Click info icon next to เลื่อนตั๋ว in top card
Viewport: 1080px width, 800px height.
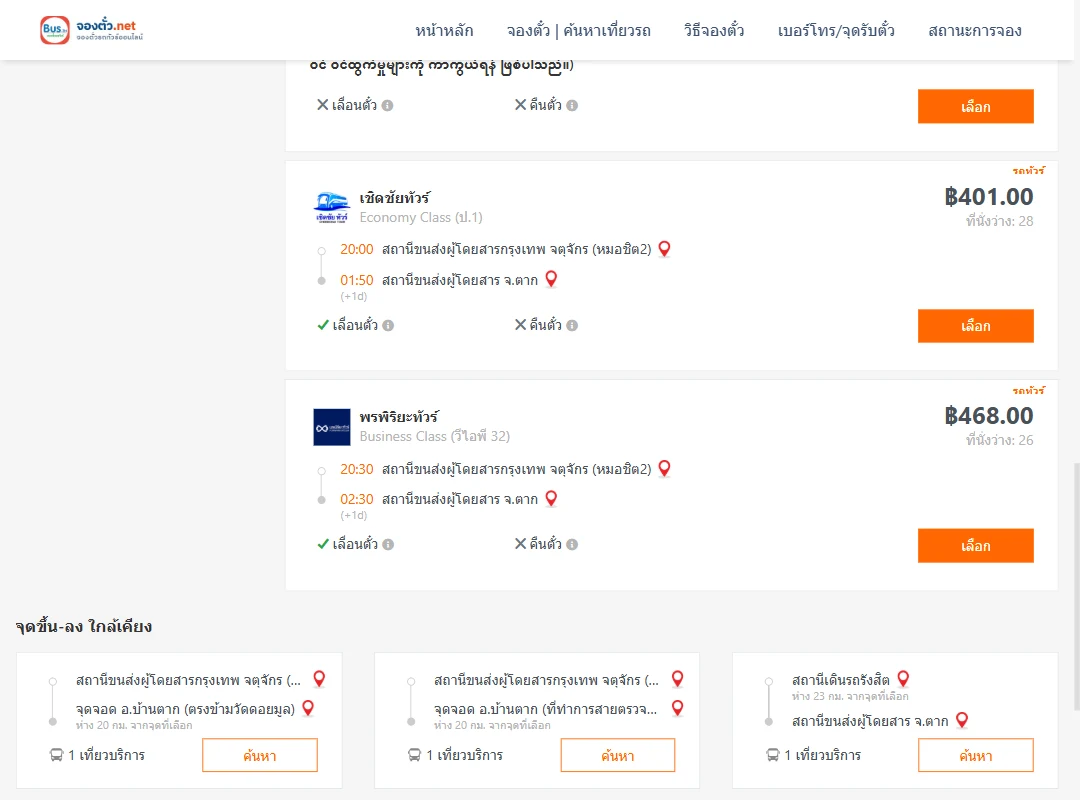tap(388, 105)
